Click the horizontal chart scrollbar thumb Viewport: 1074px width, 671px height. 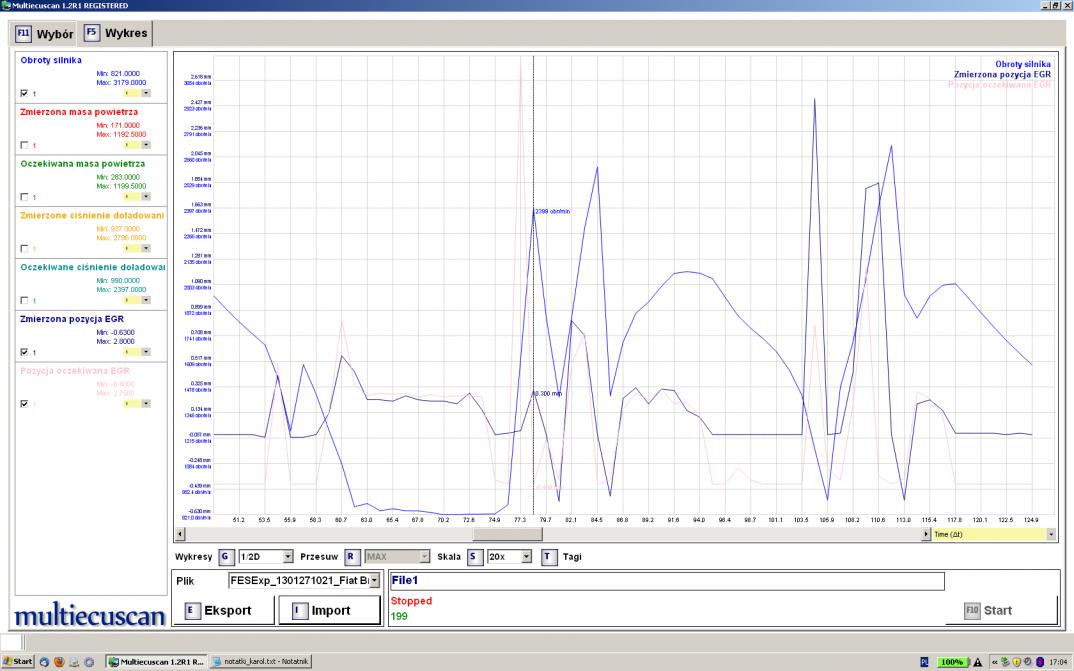(507, 534)
